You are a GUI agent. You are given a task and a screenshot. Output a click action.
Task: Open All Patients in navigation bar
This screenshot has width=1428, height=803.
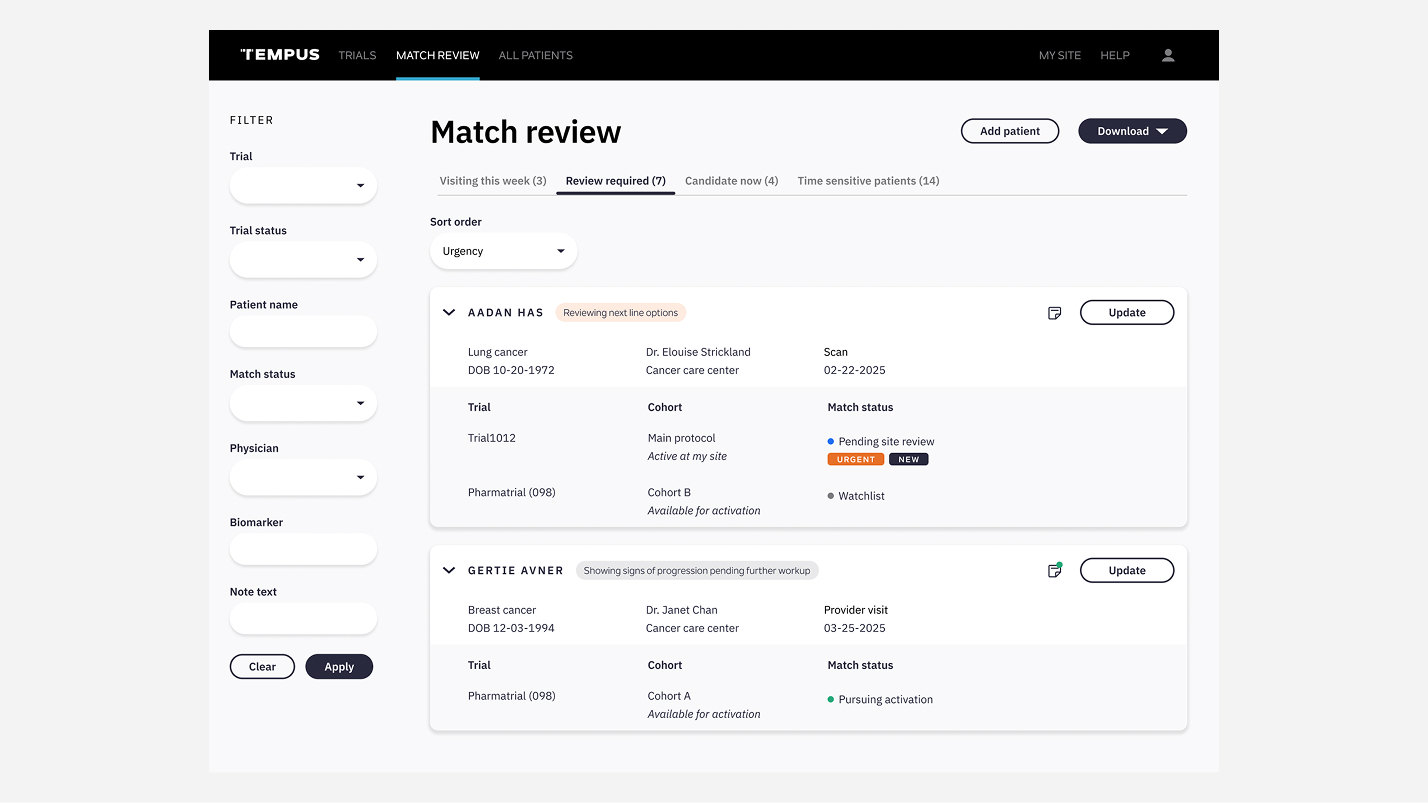point(535,55)
